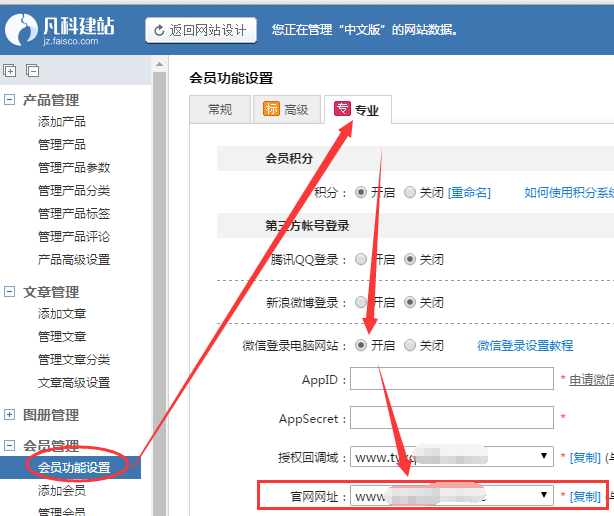
Task: Click the orange 高级 tab badge icon
Action: click(271, 109)
